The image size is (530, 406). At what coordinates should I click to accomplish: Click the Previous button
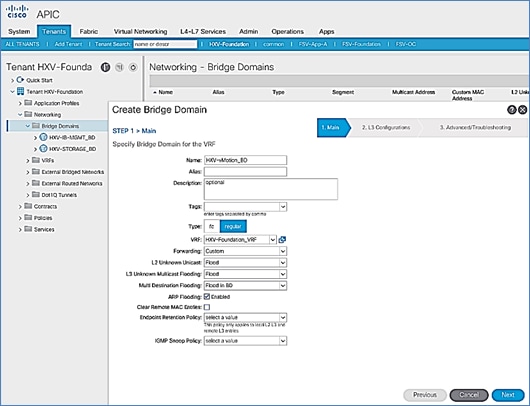point(425,395)
